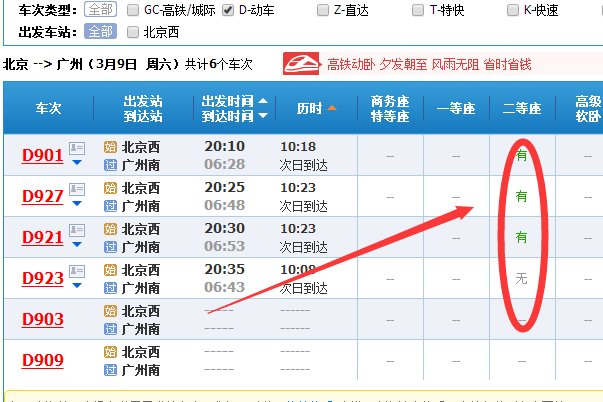This screenshot has width=603, height=402.
Task: Open train D901 link
Action: pos(43,155)
